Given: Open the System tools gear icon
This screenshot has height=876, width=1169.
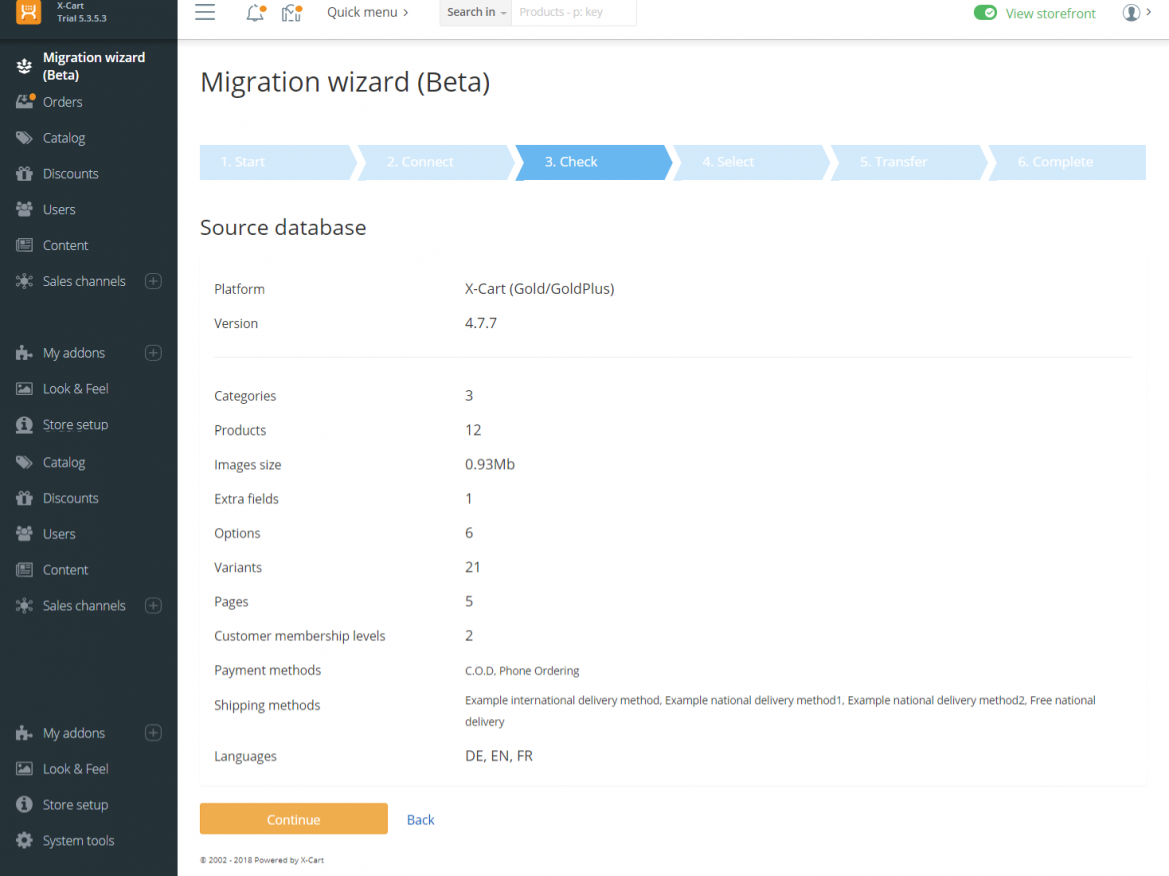Looking at the screenshot, I should pyautogui.click(x=23, y=840).
